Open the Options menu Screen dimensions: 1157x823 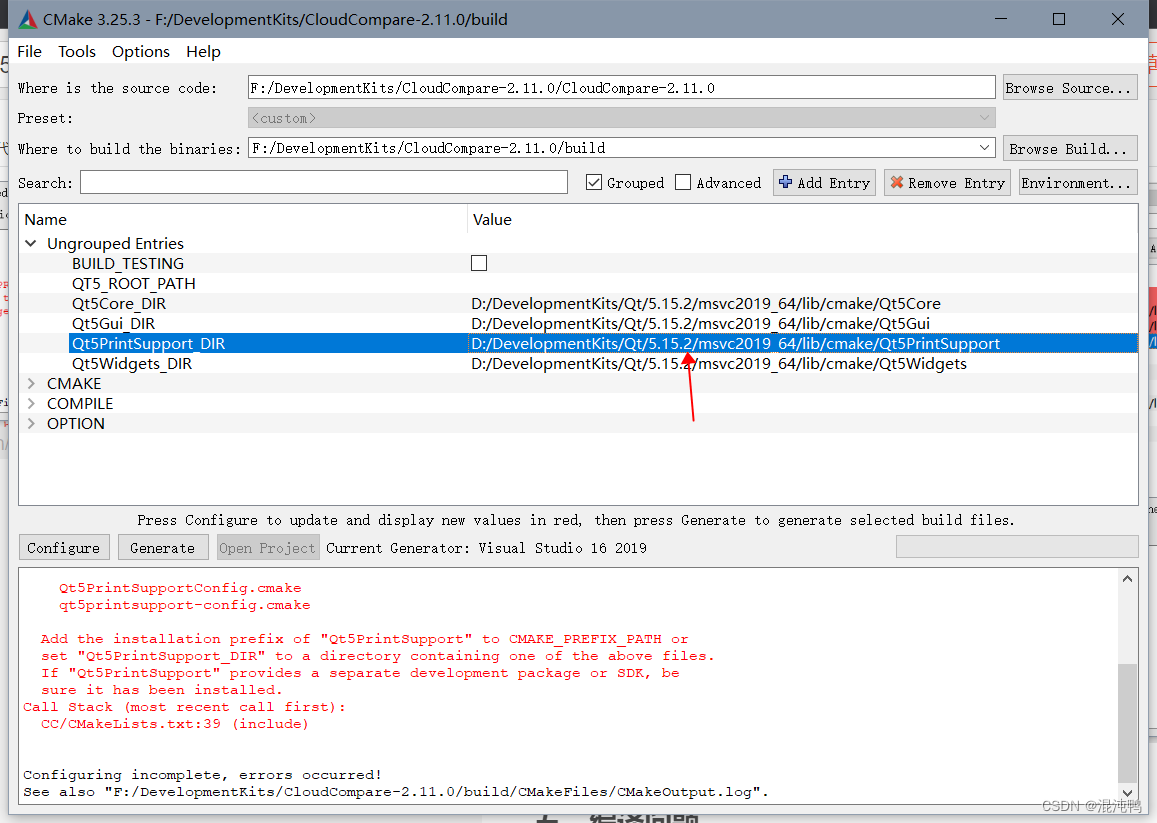tap(141, 52)
